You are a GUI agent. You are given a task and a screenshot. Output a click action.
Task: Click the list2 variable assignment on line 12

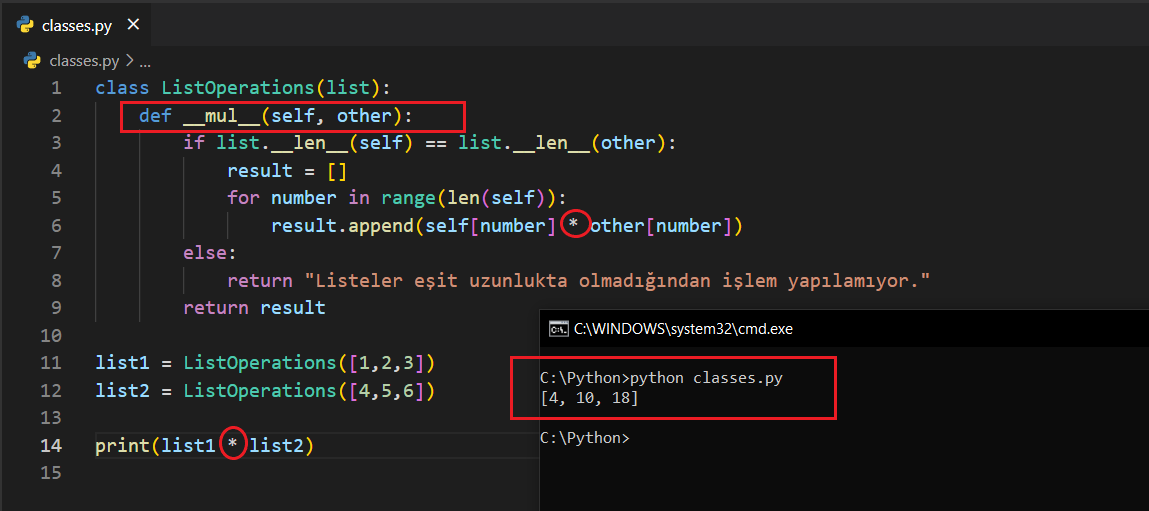tap(117, 390)
